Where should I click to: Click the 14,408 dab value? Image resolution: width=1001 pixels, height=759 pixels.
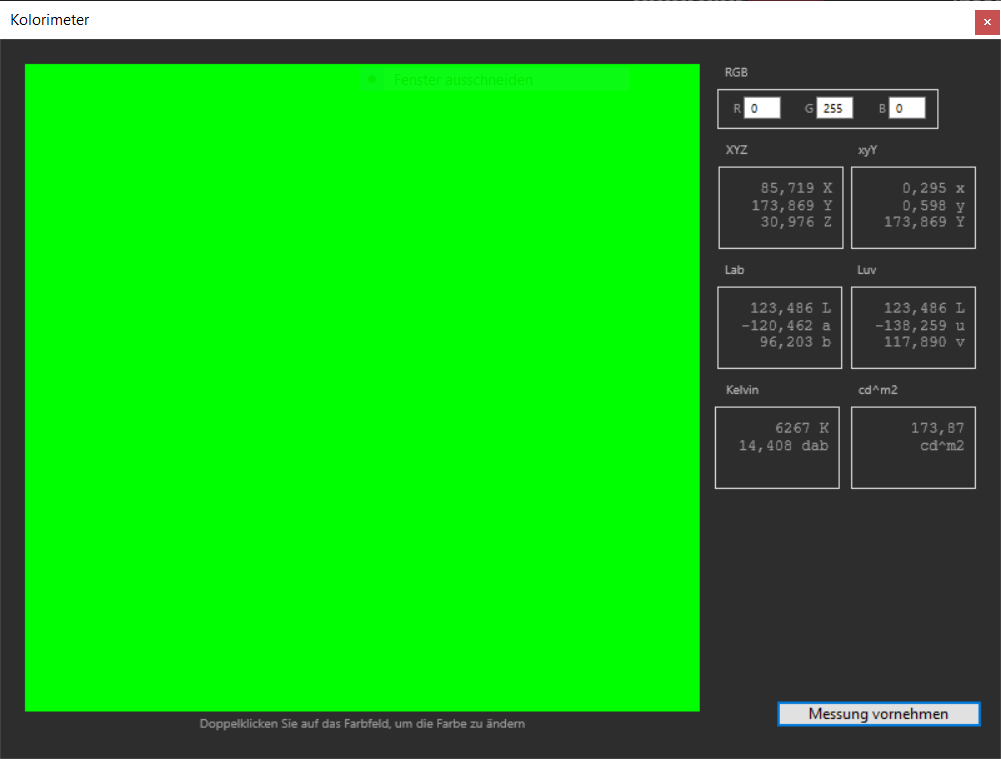783,446
